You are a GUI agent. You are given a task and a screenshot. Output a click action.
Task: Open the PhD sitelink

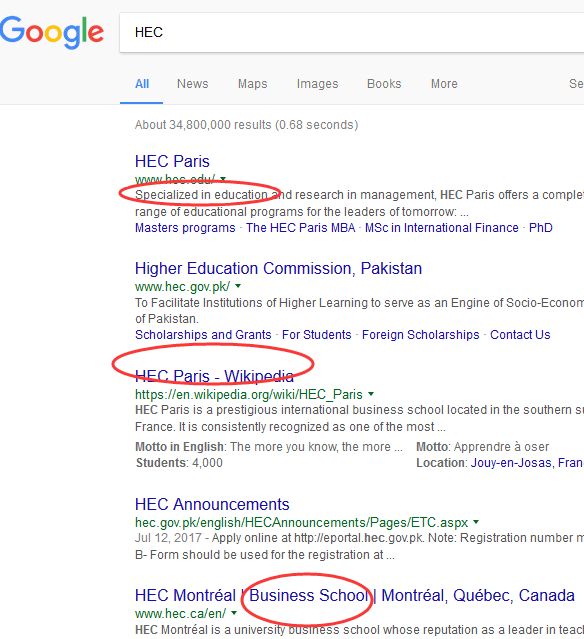coord(540,227)
